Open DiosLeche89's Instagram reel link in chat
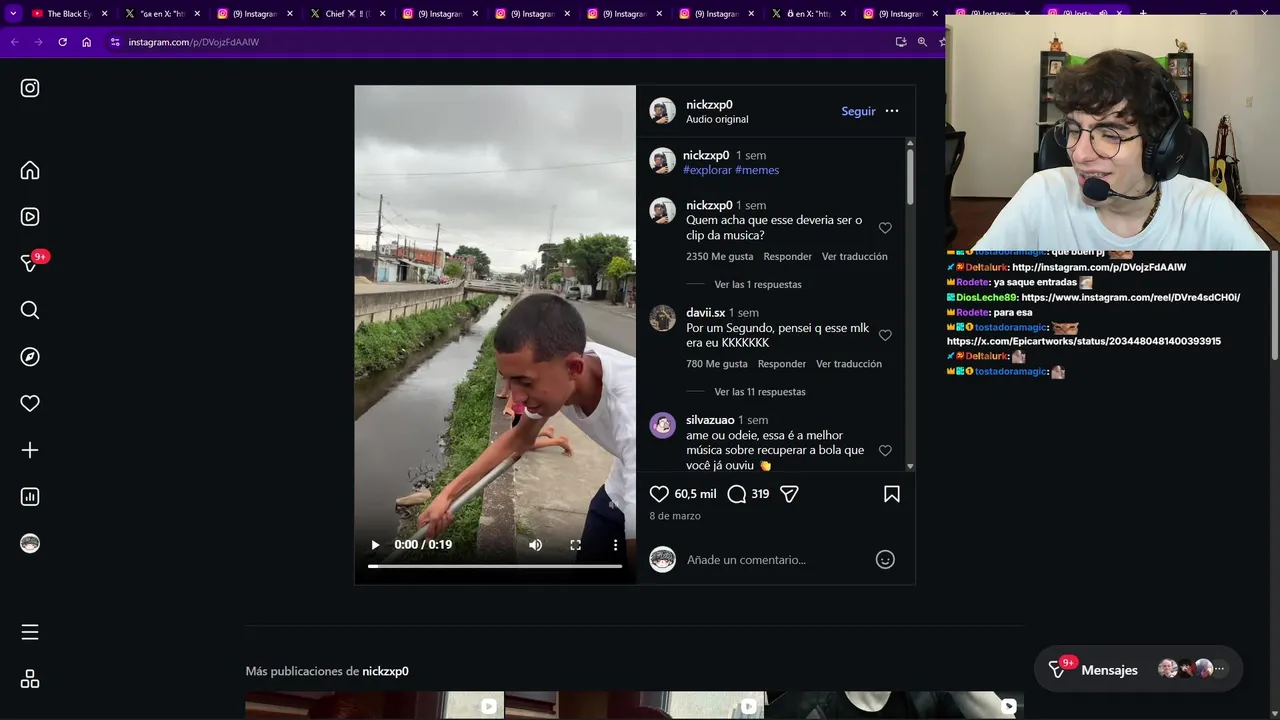This screenshot has height=720, width=1280. pyautogui.click(x=1130, y=298)
